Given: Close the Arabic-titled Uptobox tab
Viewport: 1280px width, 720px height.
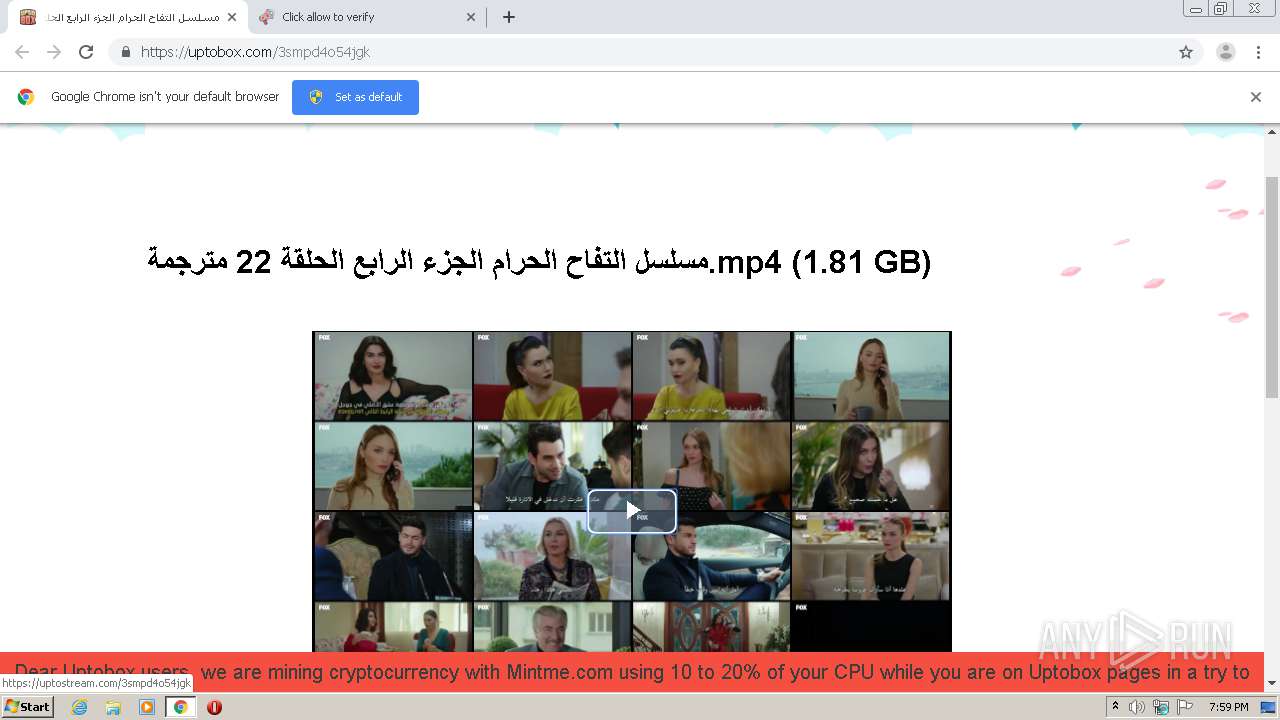Looking at the screenshot, I should click(x=232, y=17).
